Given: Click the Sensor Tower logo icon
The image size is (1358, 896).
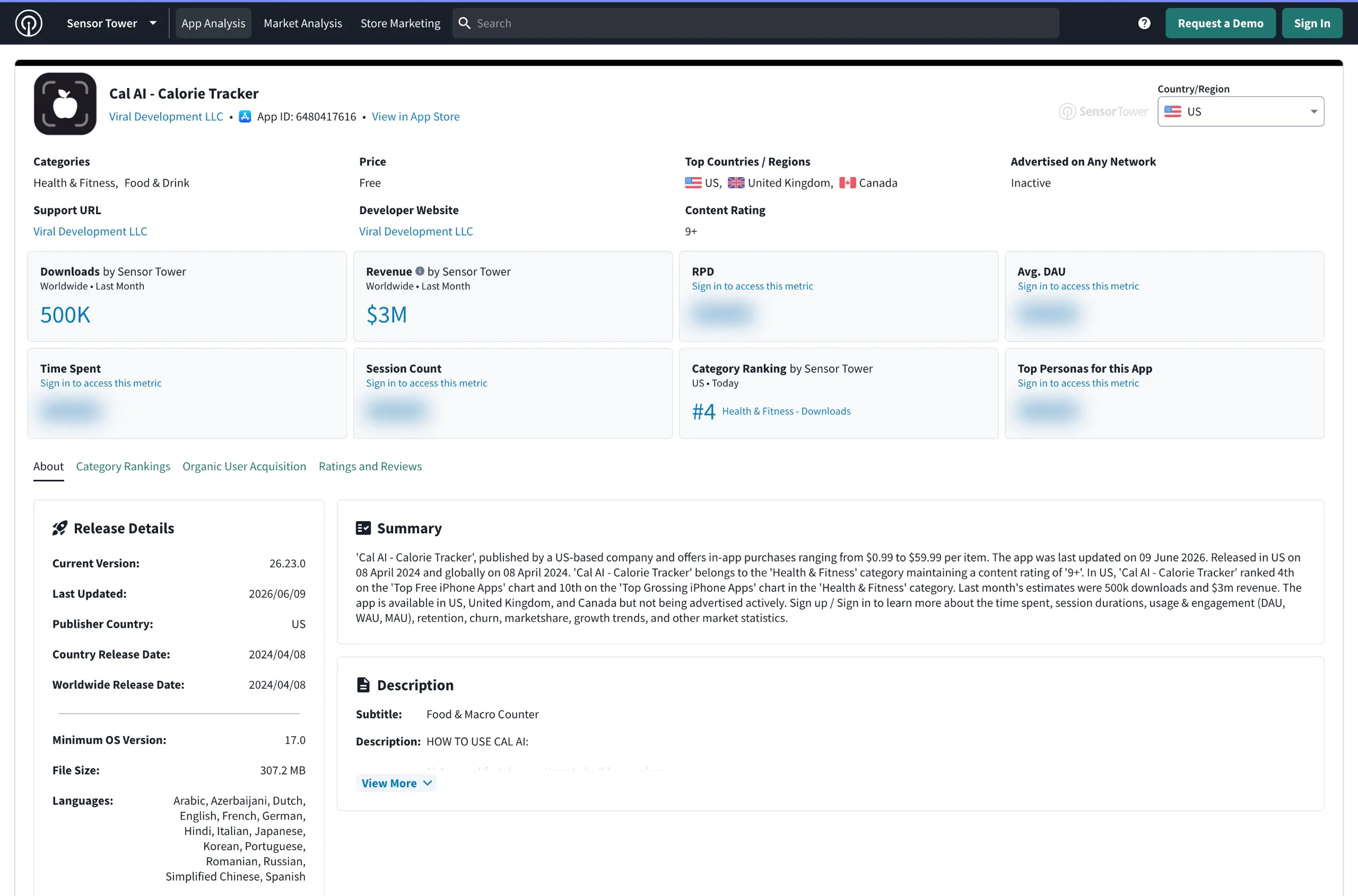Looking at the screenshot, I should 29,23.
